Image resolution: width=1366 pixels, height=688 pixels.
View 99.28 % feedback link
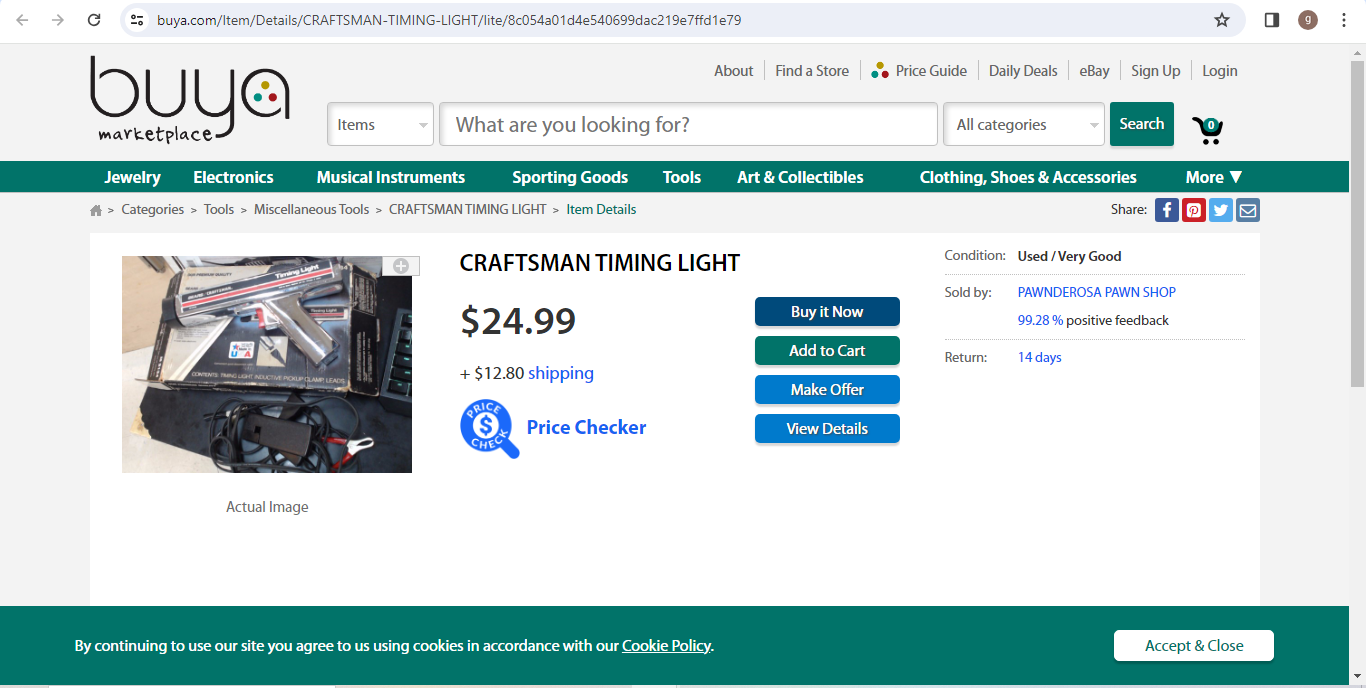point(1040,320)
